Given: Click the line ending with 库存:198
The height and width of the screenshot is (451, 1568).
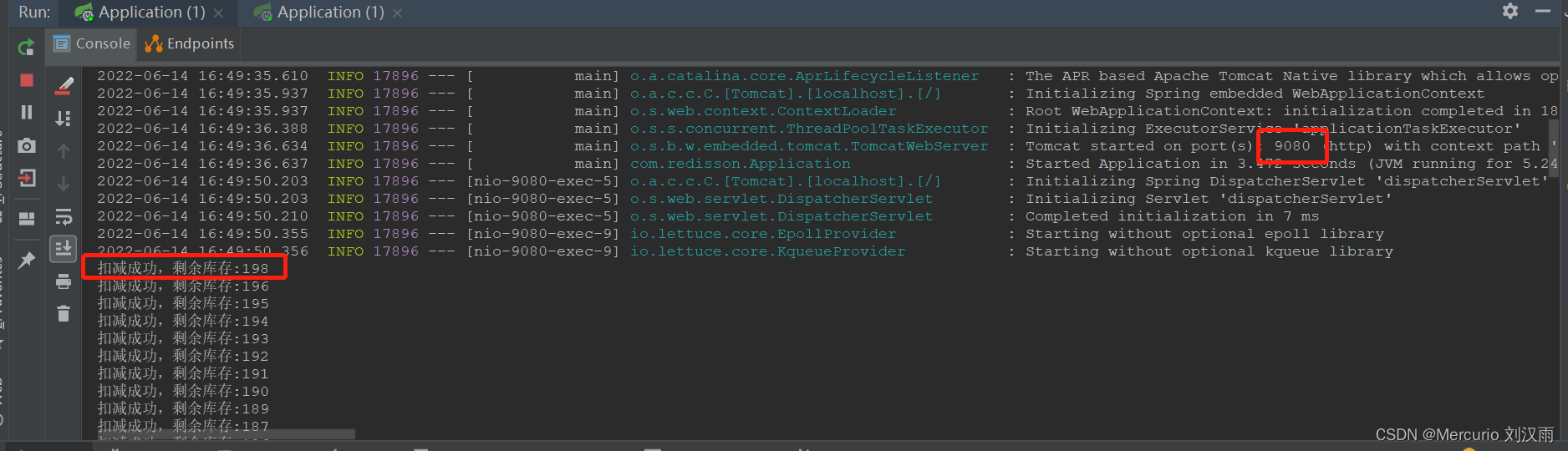Looking at the screenshot, I should pos(183,268).
